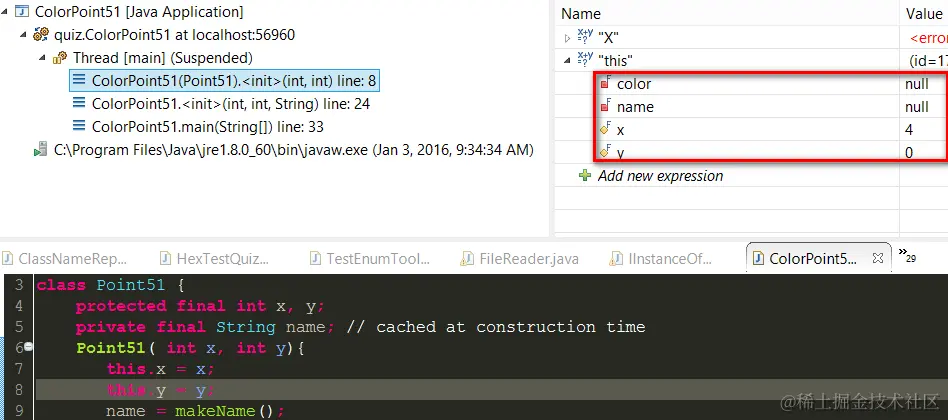Click the HexTestQuiz tab file icon
The width and height of the screenshot is (948, 420).
pyautogui.click(x=165, y=259)
